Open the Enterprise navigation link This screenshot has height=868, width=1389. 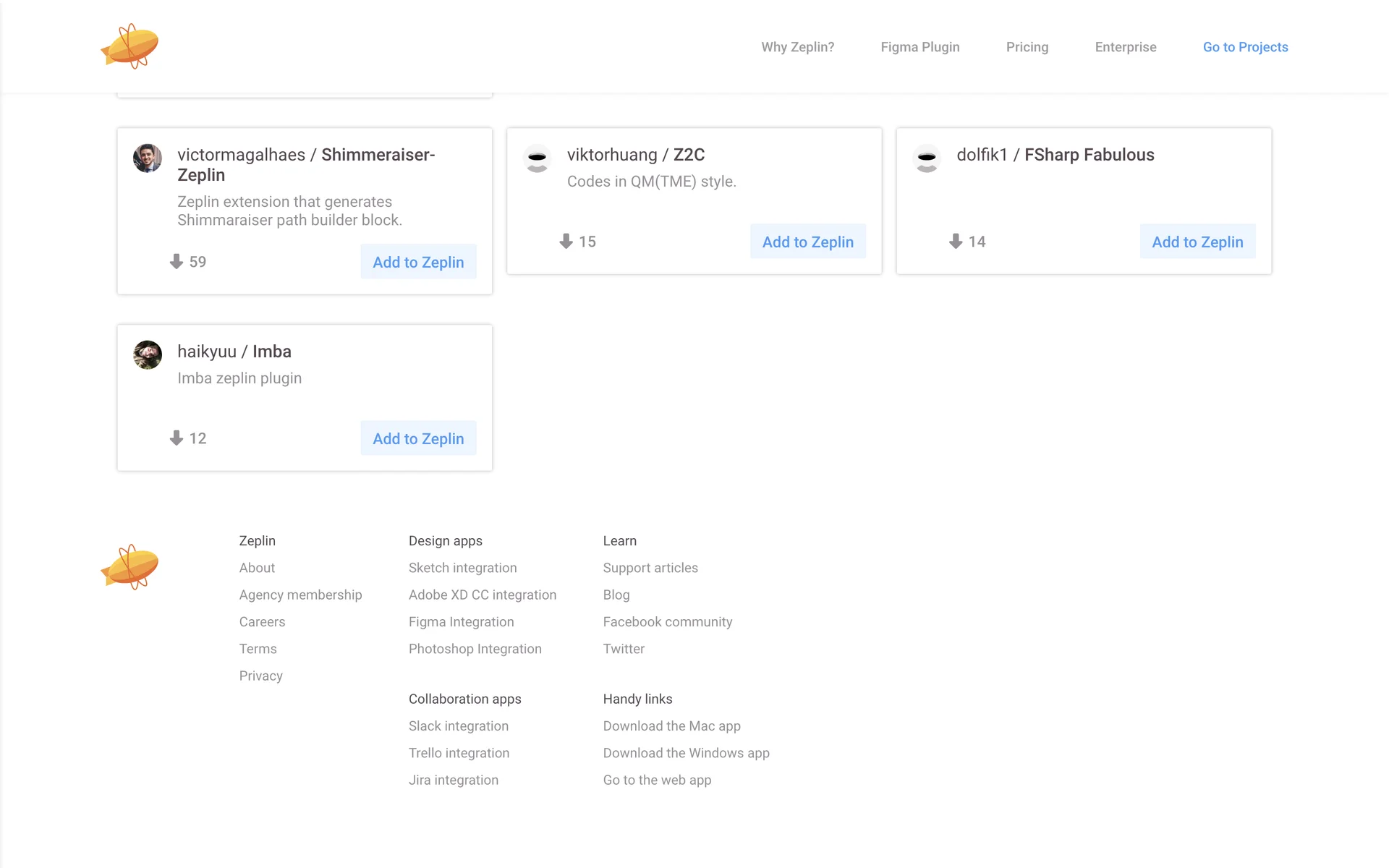(x=1125, y=47)
